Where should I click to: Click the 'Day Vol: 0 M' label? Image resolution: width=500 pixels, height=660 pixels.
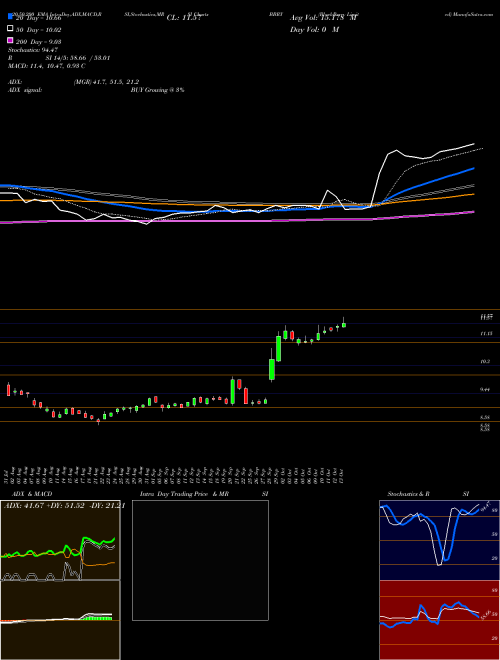(314, 30)
